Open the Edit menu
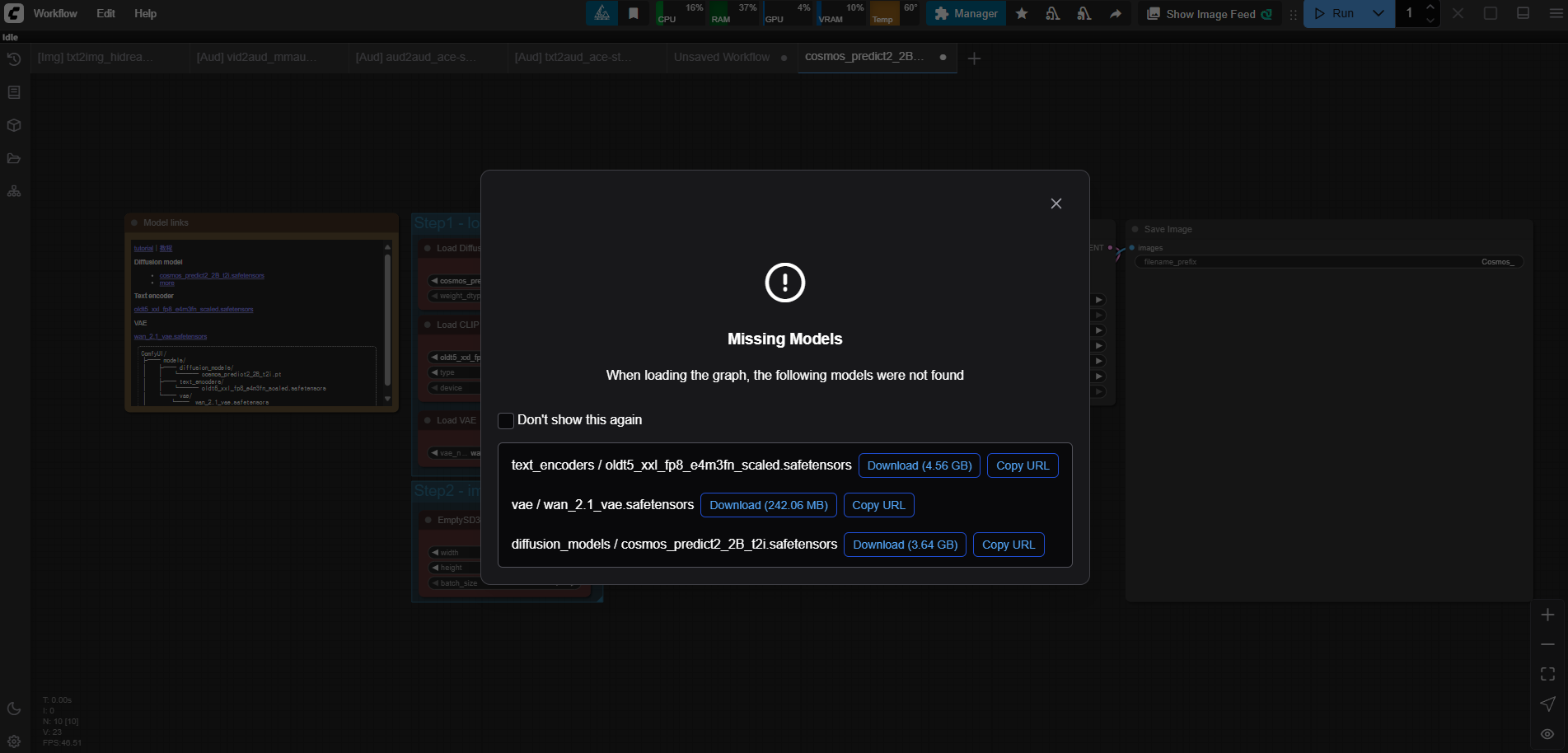Screen dimensions: 1568x753 coord(105,13)
